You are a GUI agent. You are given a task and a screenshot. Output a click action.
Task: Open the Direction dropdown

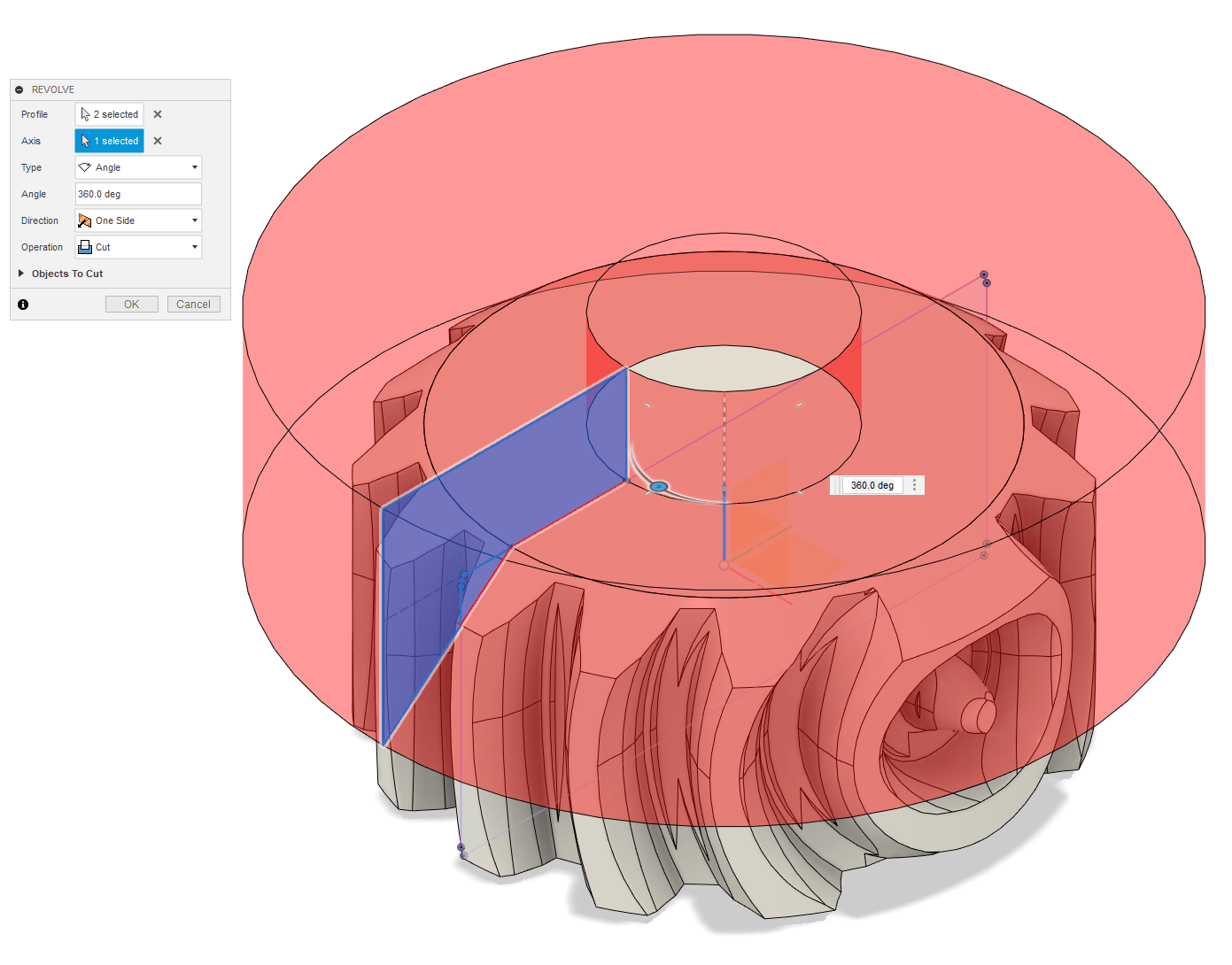pyautogui.click(x=194, y=220)
